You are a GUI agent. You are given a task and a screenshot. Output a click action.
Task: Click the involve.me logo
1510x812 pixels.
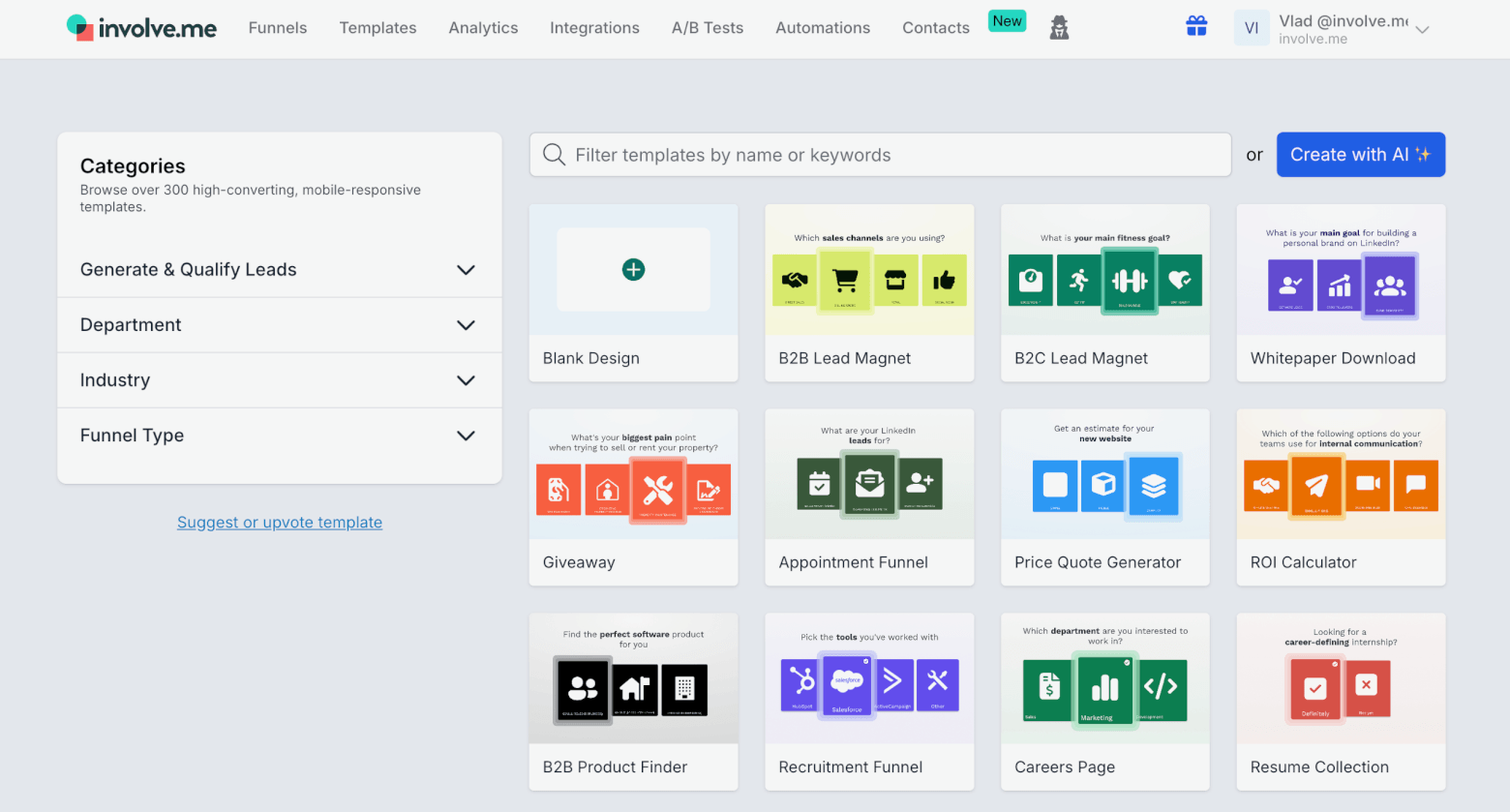[141, 28]
